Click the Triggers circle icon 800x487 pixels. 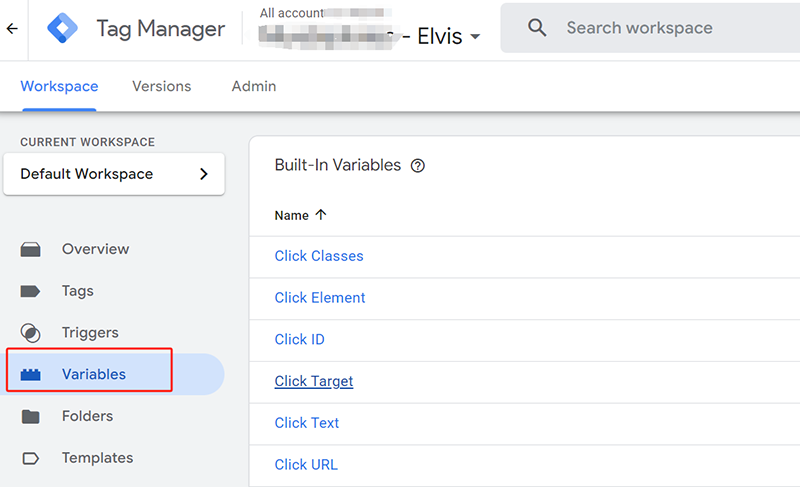[31, 333]
